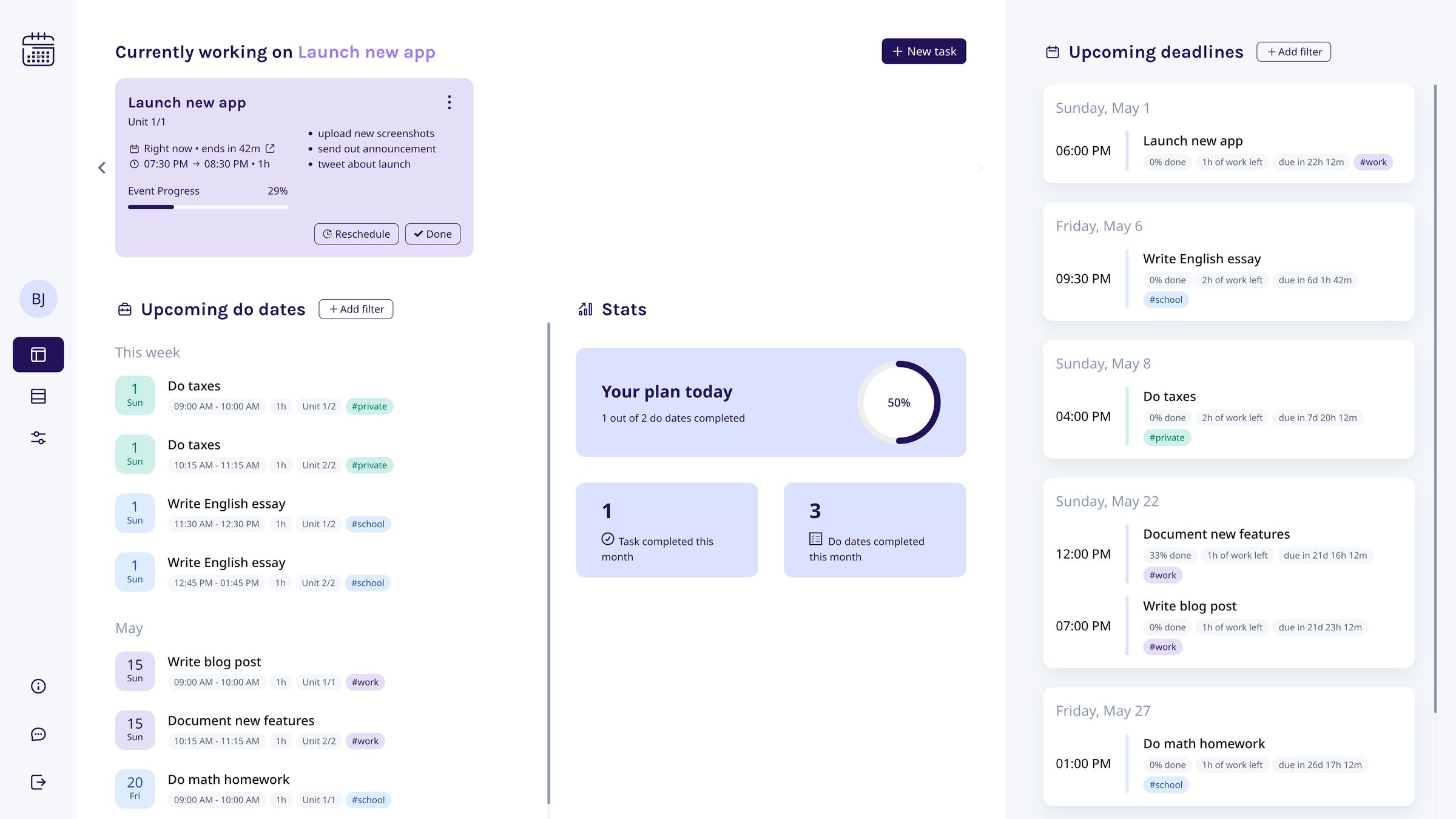Image resolution: width=1456 pixels, height=819 pixels.
Task: Toggle the #school tag on Write English essay
Action: pyautogui.click(x=368, y=524)
